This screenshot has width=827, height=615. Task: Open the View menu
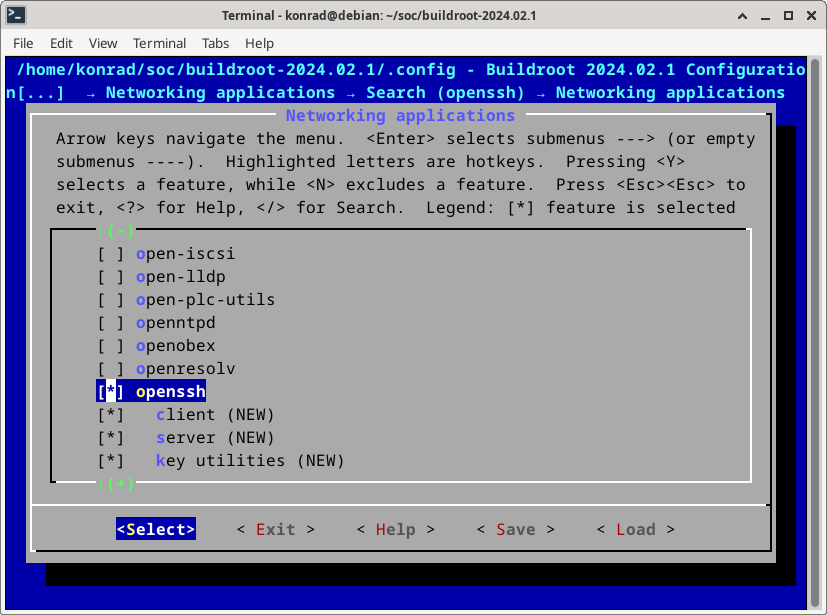pyautogui.click(x=103, y=43)
